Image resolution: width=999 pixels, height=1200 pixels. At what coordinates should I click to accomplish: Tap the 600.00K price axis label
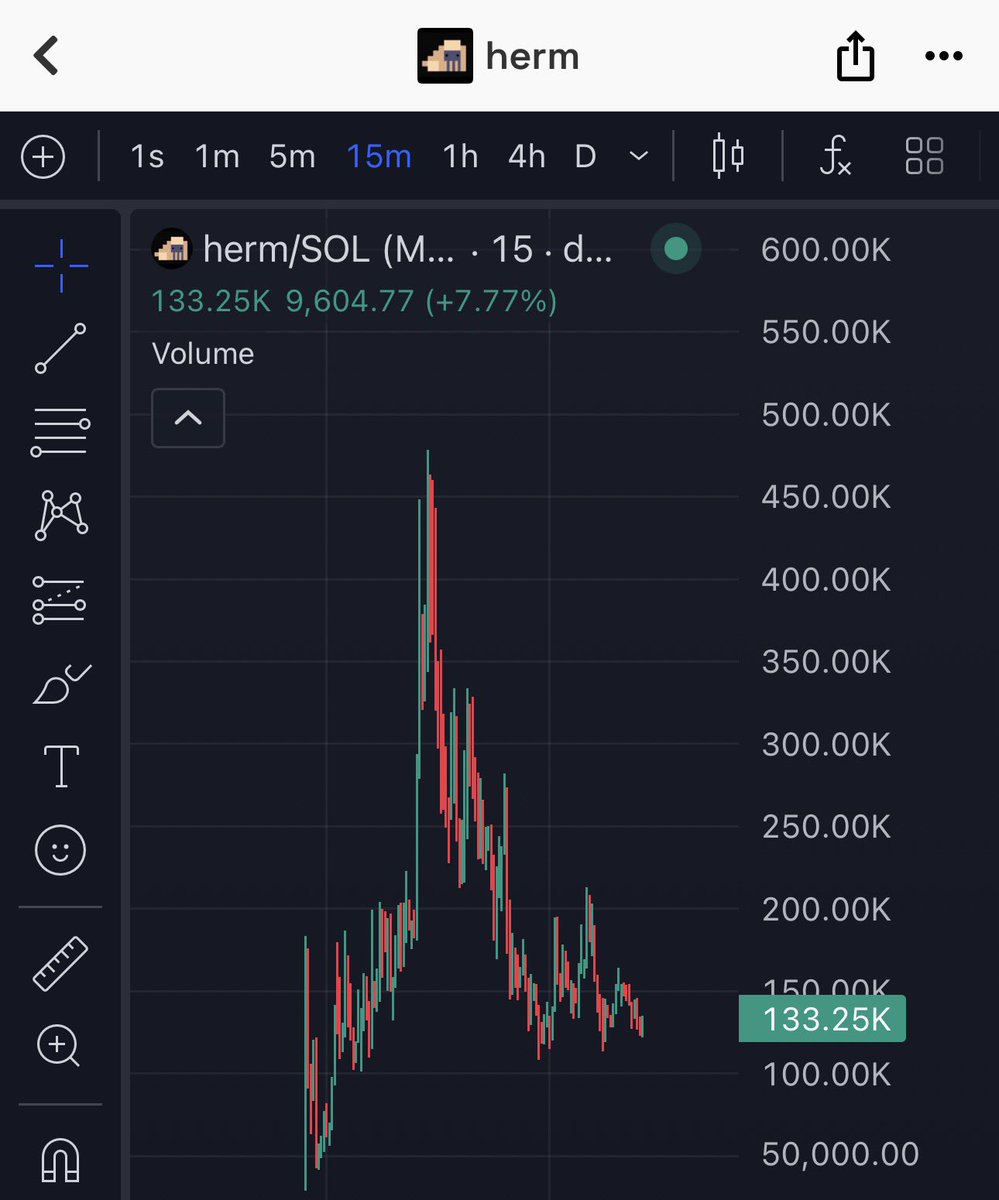point(826,249)
